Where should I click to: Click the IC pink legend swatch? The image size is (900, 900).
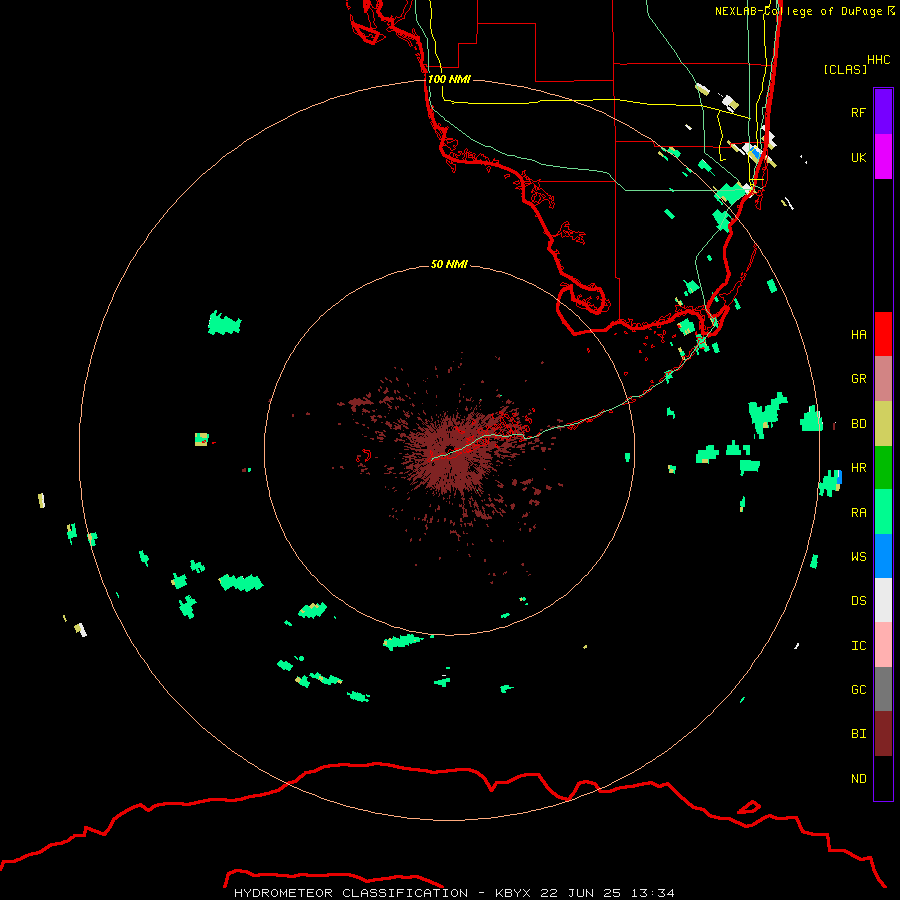883,645
